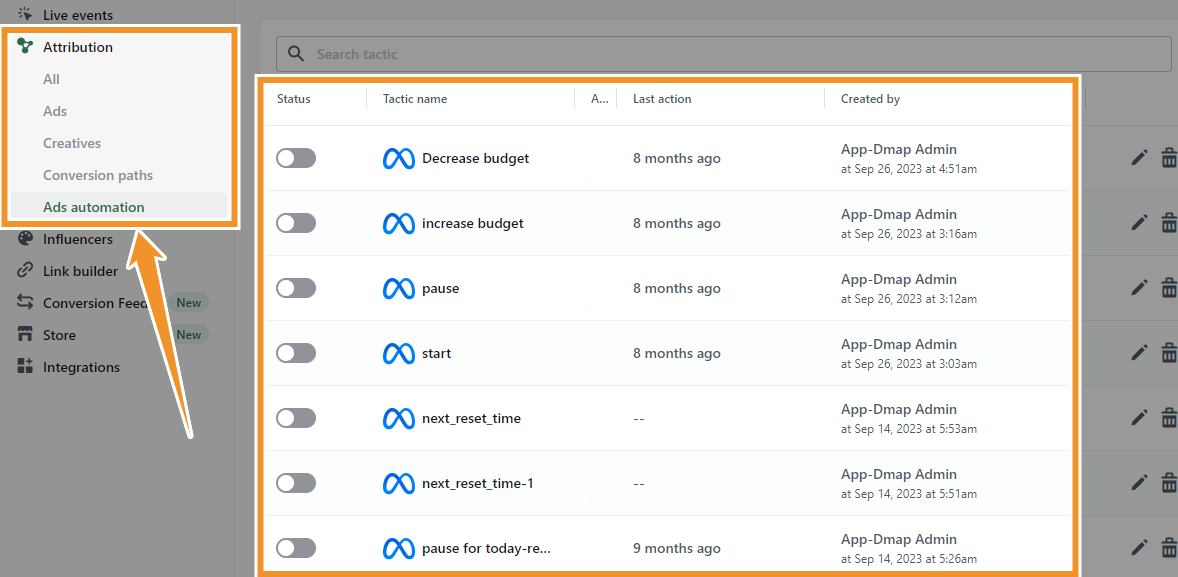Screen dimensions: 1178x577
Task: Collapse the Attribution sidebar section
Action: click(77, 47)
